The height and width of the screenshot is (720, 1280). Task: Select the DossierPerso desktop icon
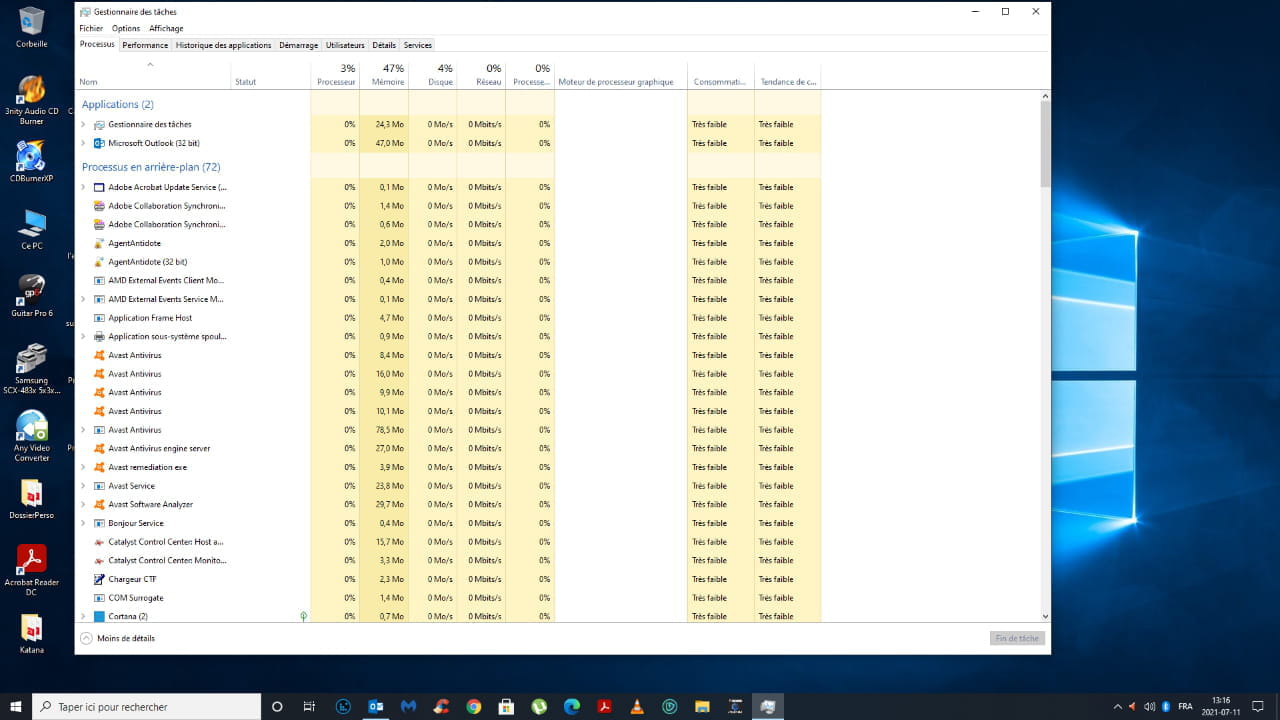(31, 499)
